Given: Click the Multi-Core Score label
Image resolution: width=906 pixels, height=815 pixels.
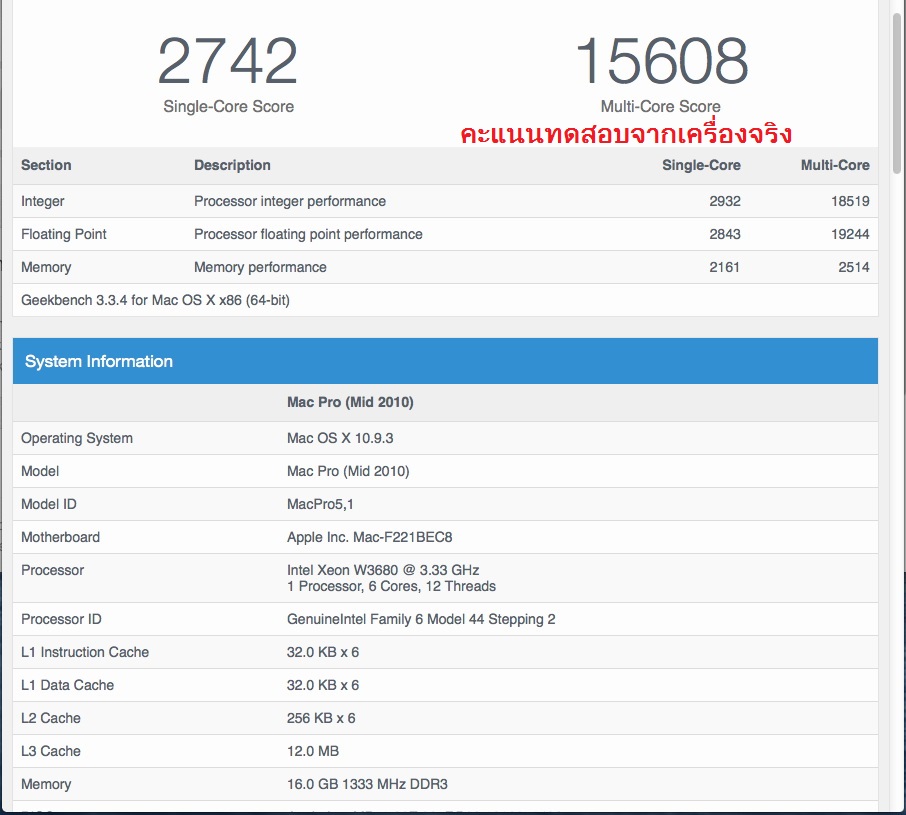Looking at the screenshot, I should click(660, 106).
